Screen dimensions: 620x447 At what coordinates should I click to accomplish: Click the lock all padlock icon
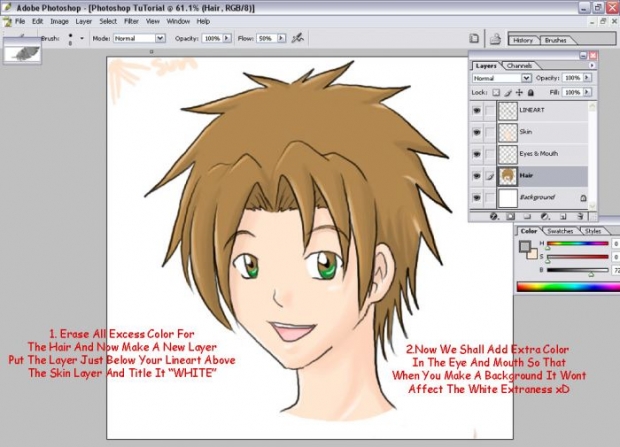(531, 93)
